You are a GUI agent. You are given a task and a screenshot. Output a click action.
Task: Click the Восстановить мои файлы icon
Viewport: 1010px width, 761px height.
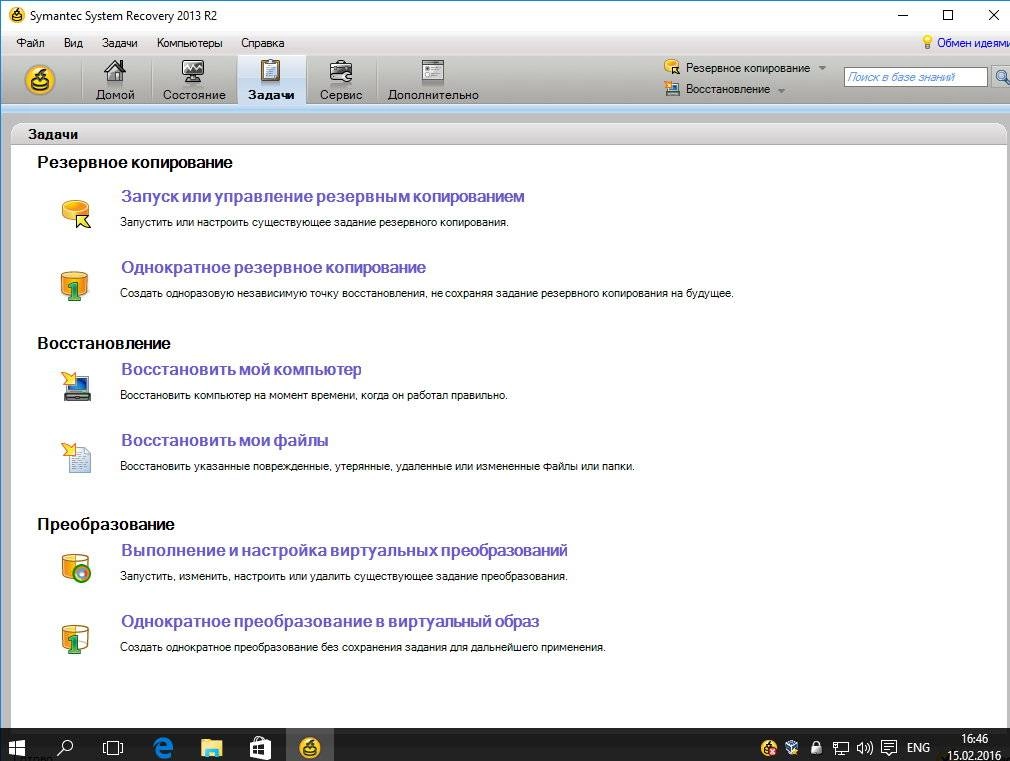(77, 458)
